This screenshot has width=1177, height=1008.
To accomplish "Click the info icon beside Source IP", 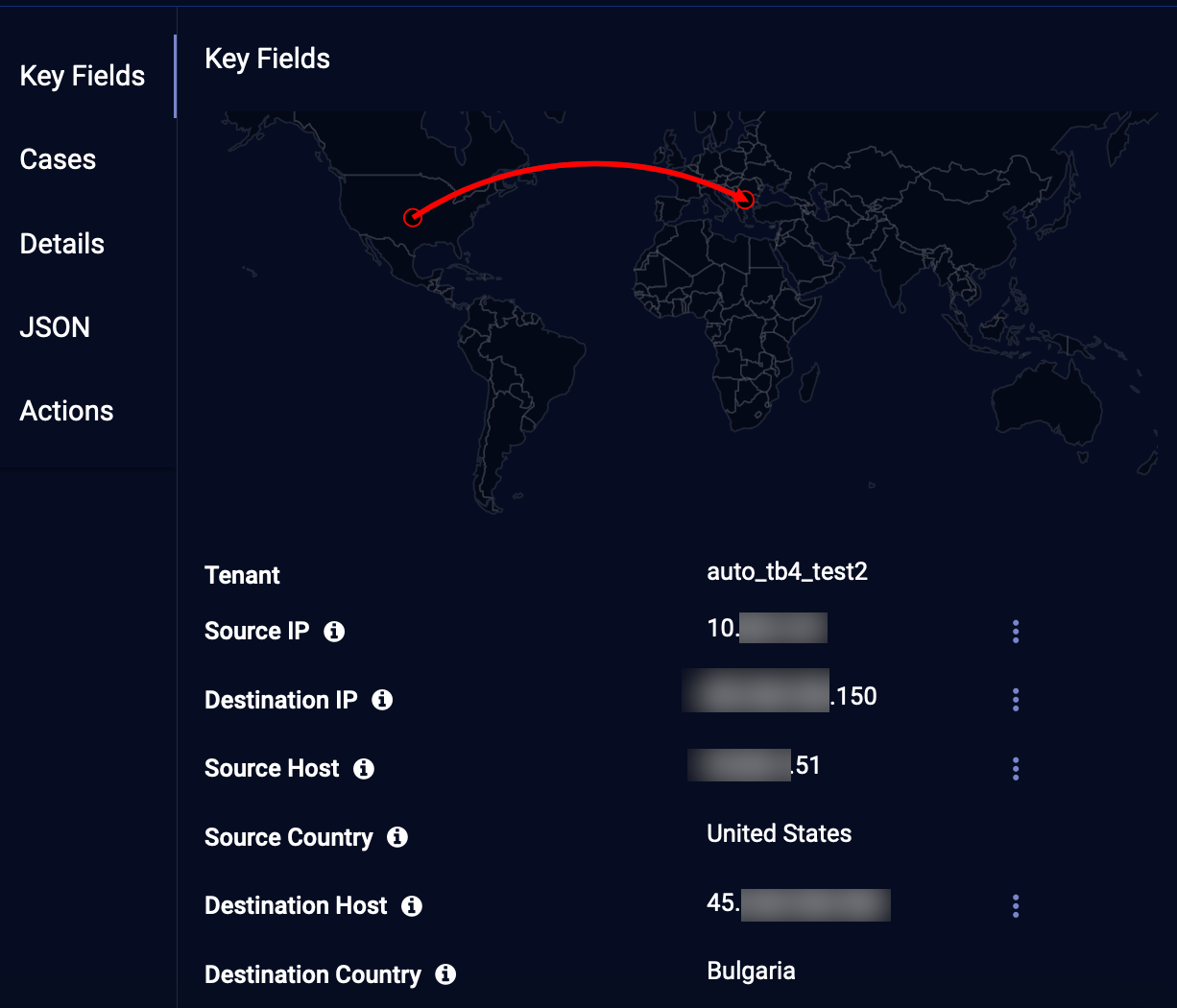I will tap(334, 632).
